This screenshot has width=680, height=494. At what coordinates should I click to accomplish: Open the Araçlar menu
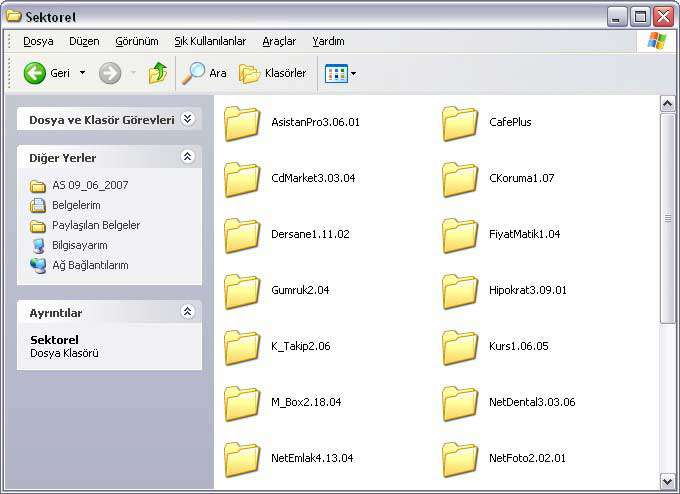coord(279,41)
